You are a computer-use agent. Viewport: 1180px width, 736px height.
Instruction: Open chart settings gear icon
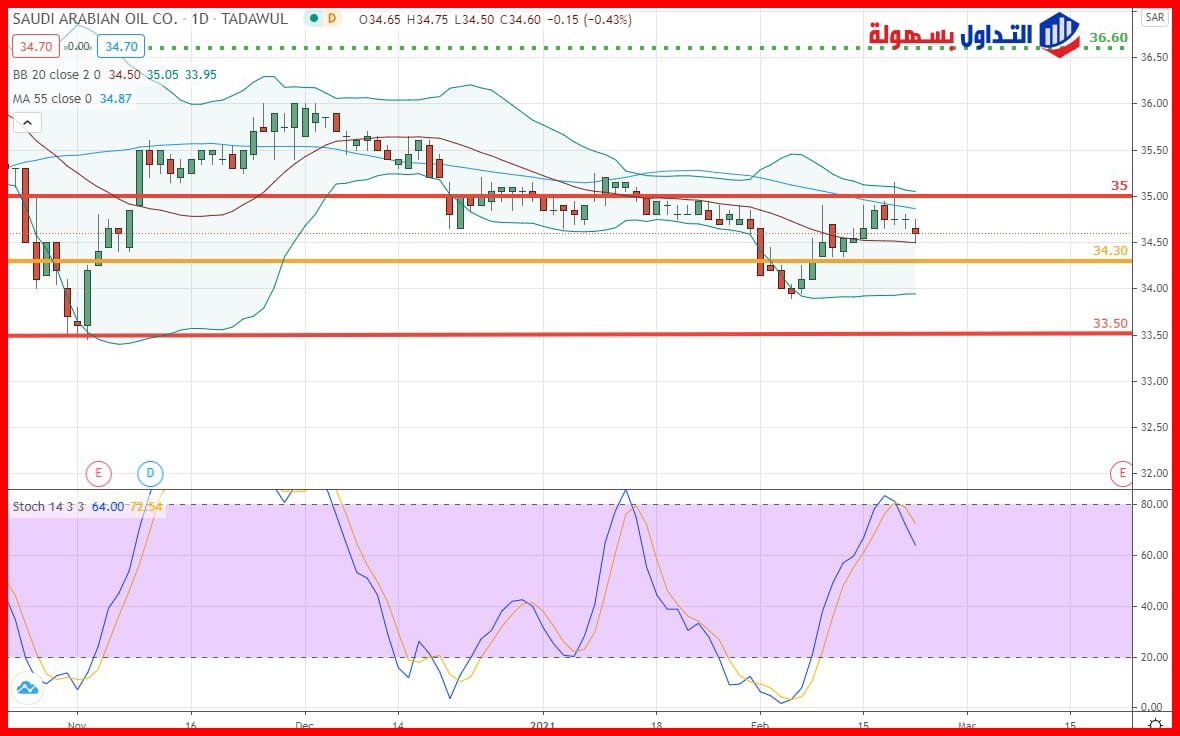pos(1156,724)
